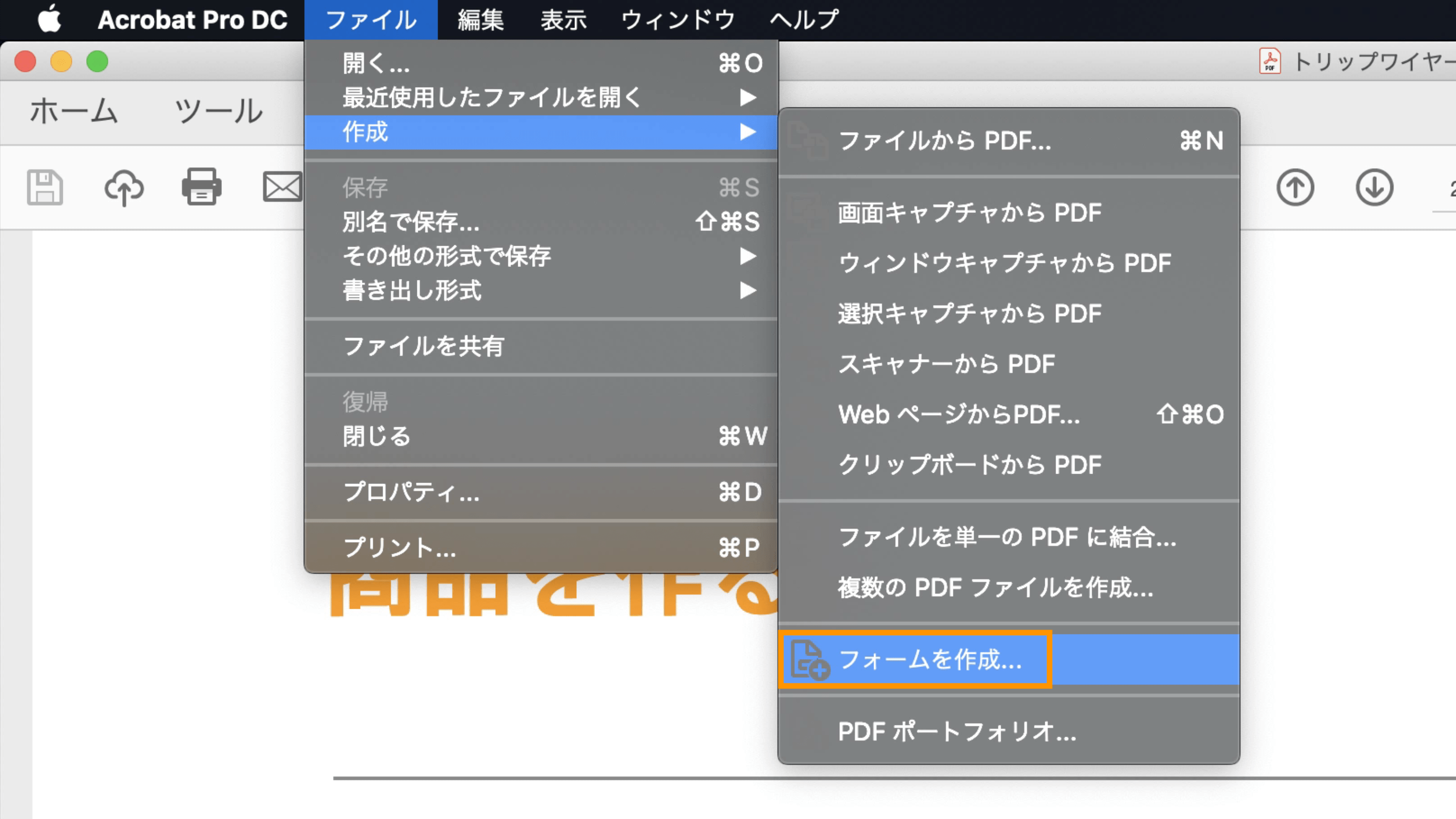The height and width of the screenshot is (819, 1456).
Task: Click the icon beside ファイルから PDF
Action: click(808, 141)
